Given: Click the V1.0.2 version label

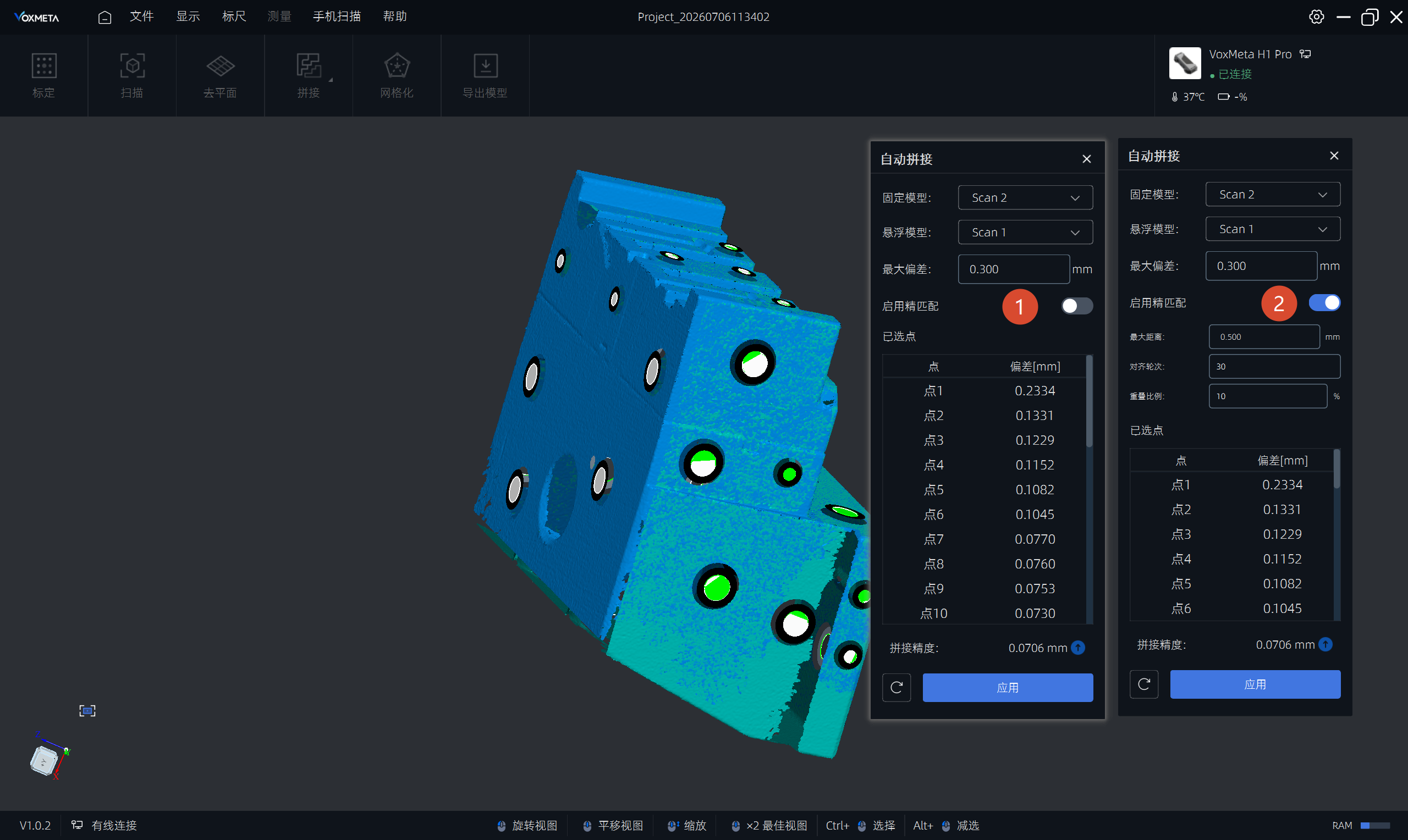Looking at the screenshot, I should click(x=35, y=825).
